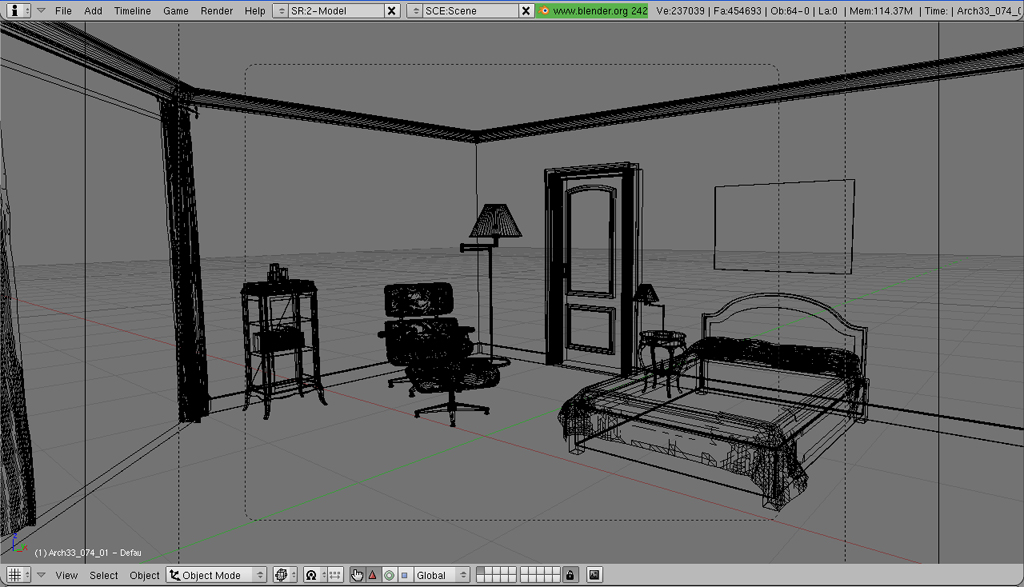Open the Game menu
This screenshot has height=587, width=1024.
[x=176, y=10]
